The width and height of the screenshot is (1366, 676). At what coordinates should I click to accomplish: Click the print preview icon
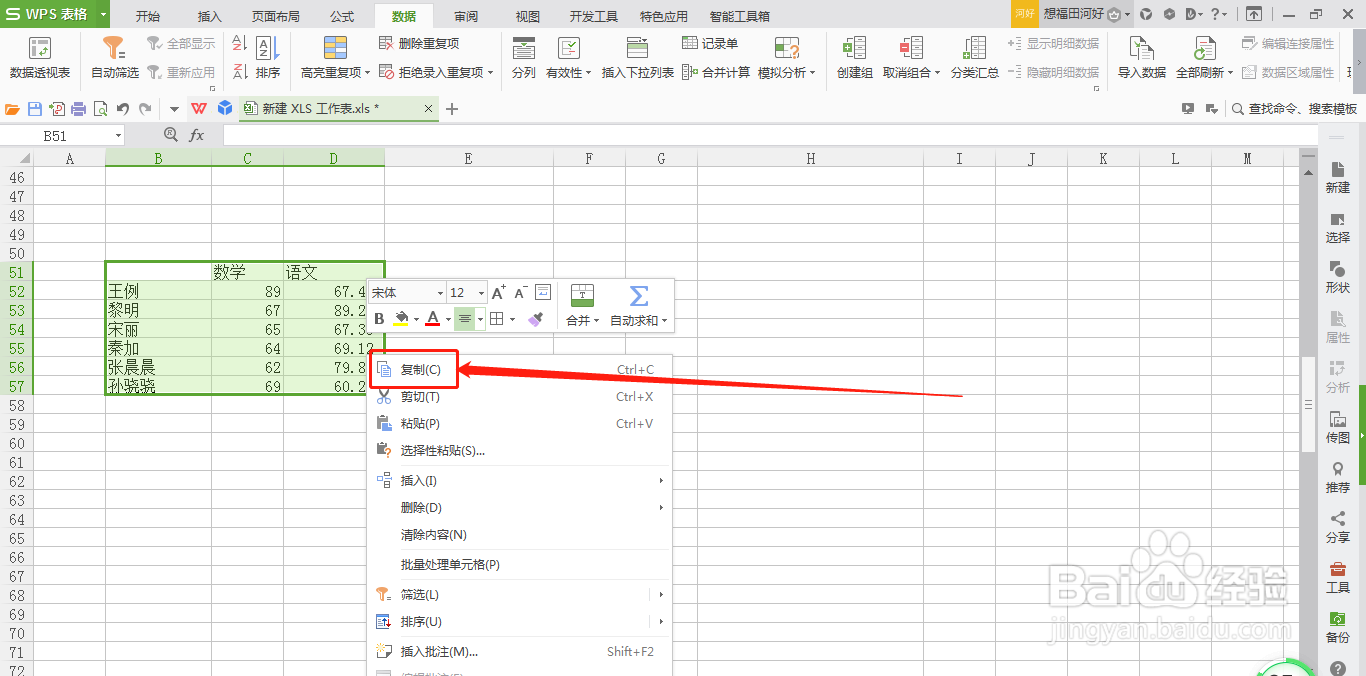tap(101, 109)
